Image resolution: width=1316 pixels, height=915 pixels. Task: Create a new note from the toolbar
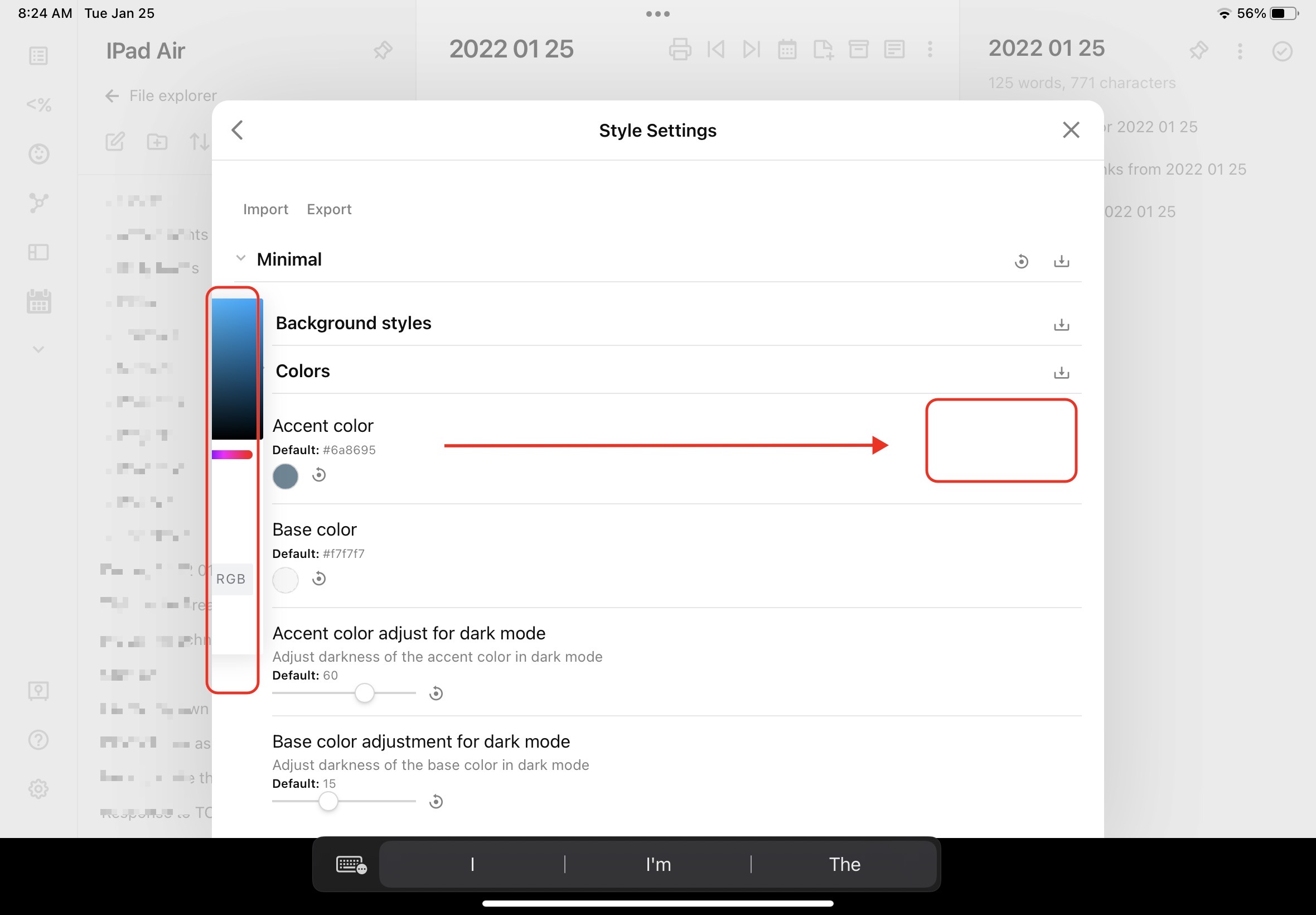tap(824, 49)
